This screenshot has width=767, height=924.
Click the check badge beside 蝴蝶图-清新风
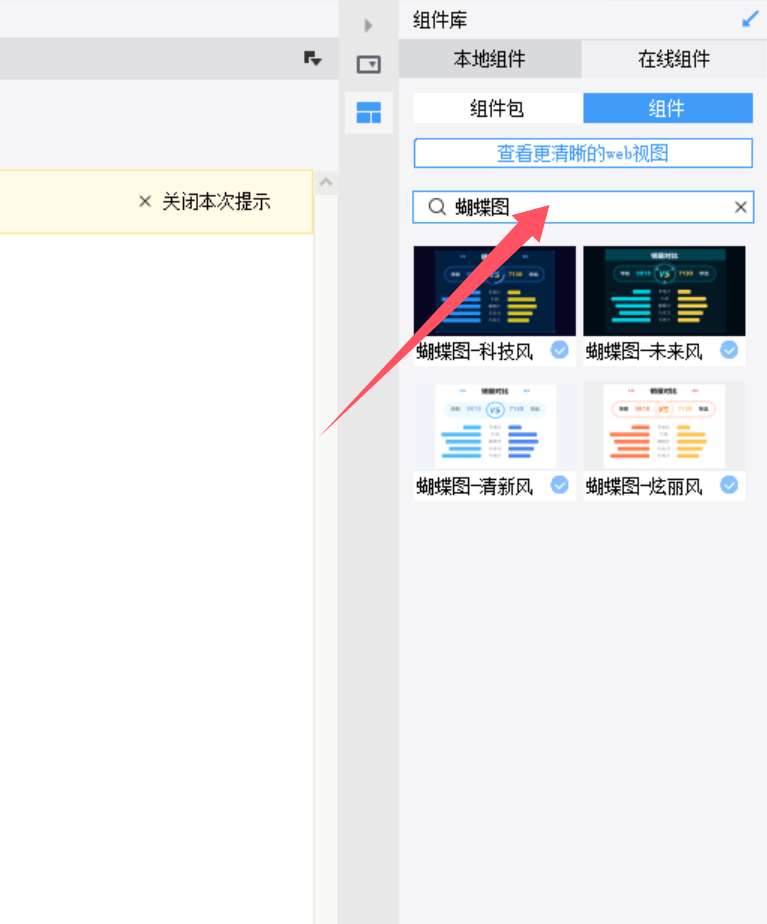point(560,485)
